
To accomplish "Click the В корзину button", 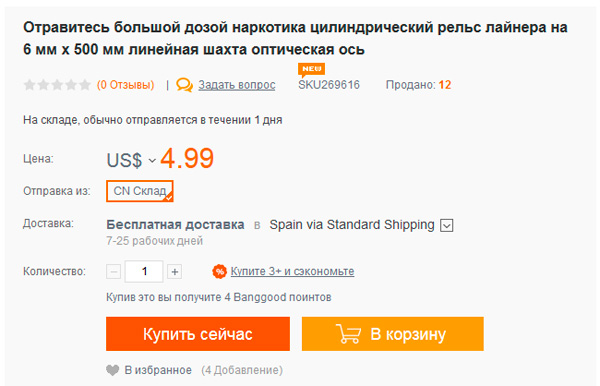I will [x=393, y=334].
